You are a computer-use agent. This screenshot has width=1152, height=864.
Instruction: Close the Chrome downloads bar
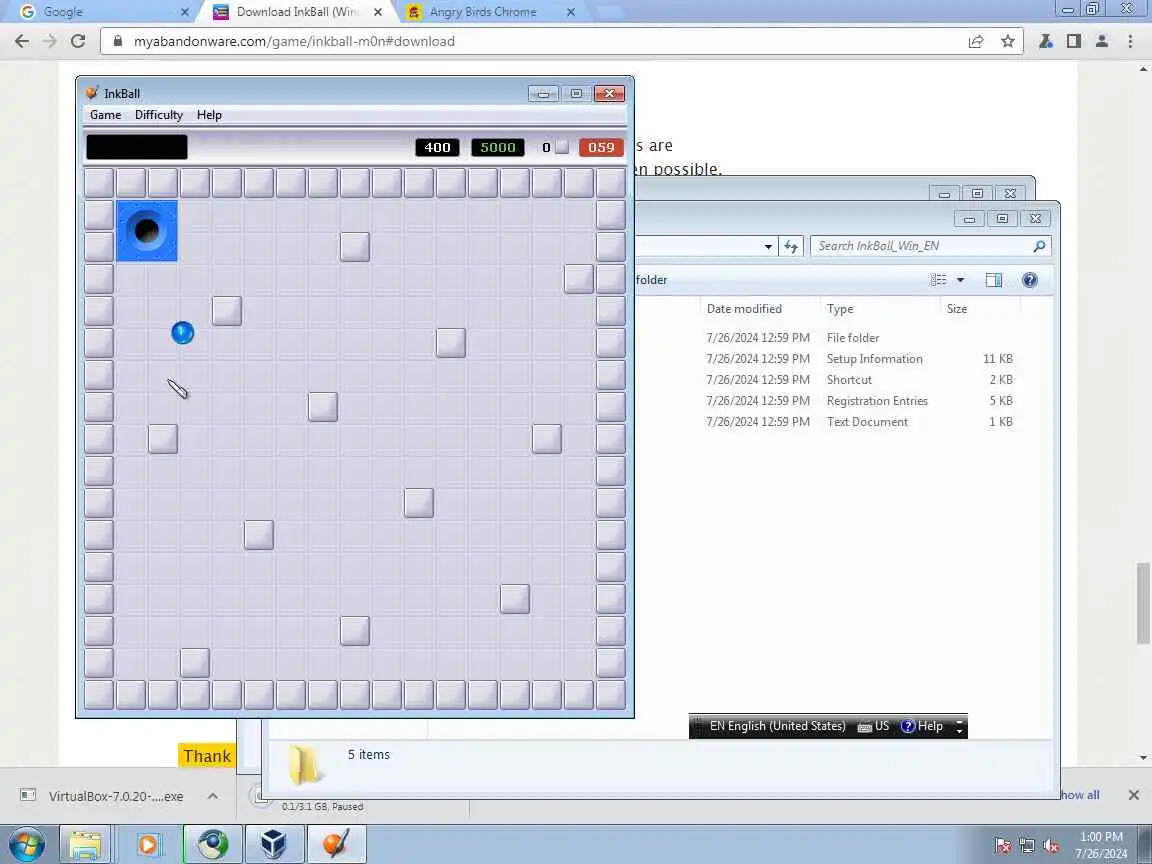[x=1134, y=795]
